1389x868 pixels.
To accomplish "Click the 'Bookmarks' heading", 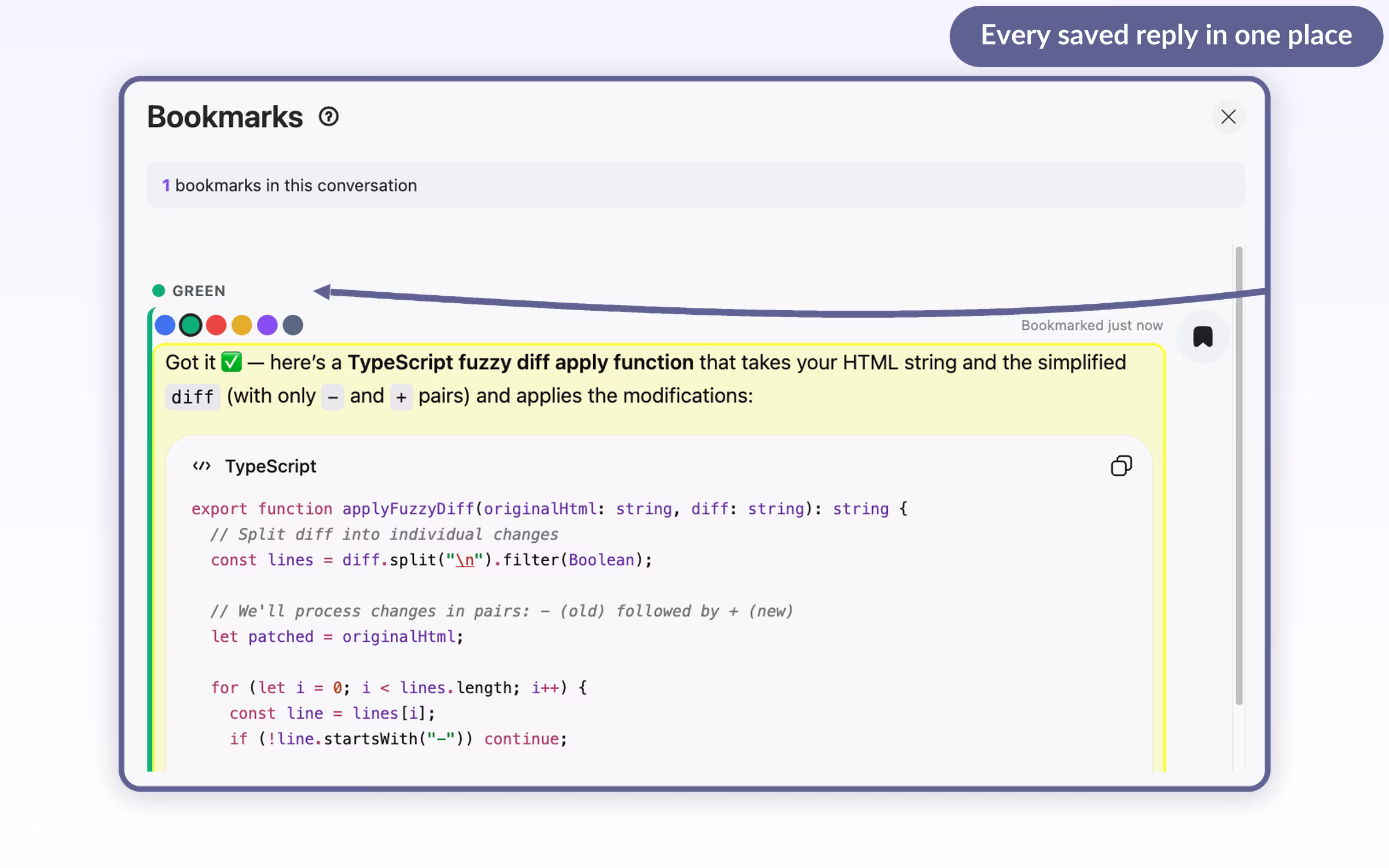I will point(225,117).
